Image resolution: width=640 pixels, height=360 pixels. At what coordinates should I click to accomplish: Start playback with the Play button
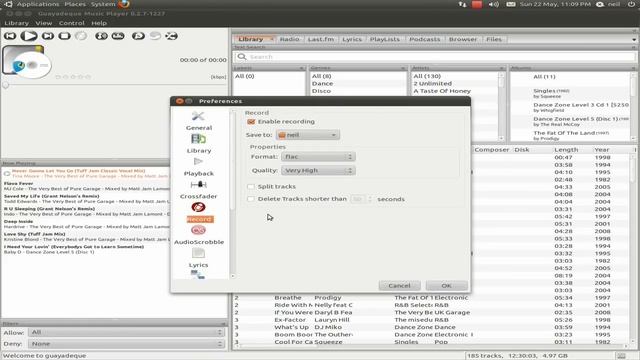29,36
